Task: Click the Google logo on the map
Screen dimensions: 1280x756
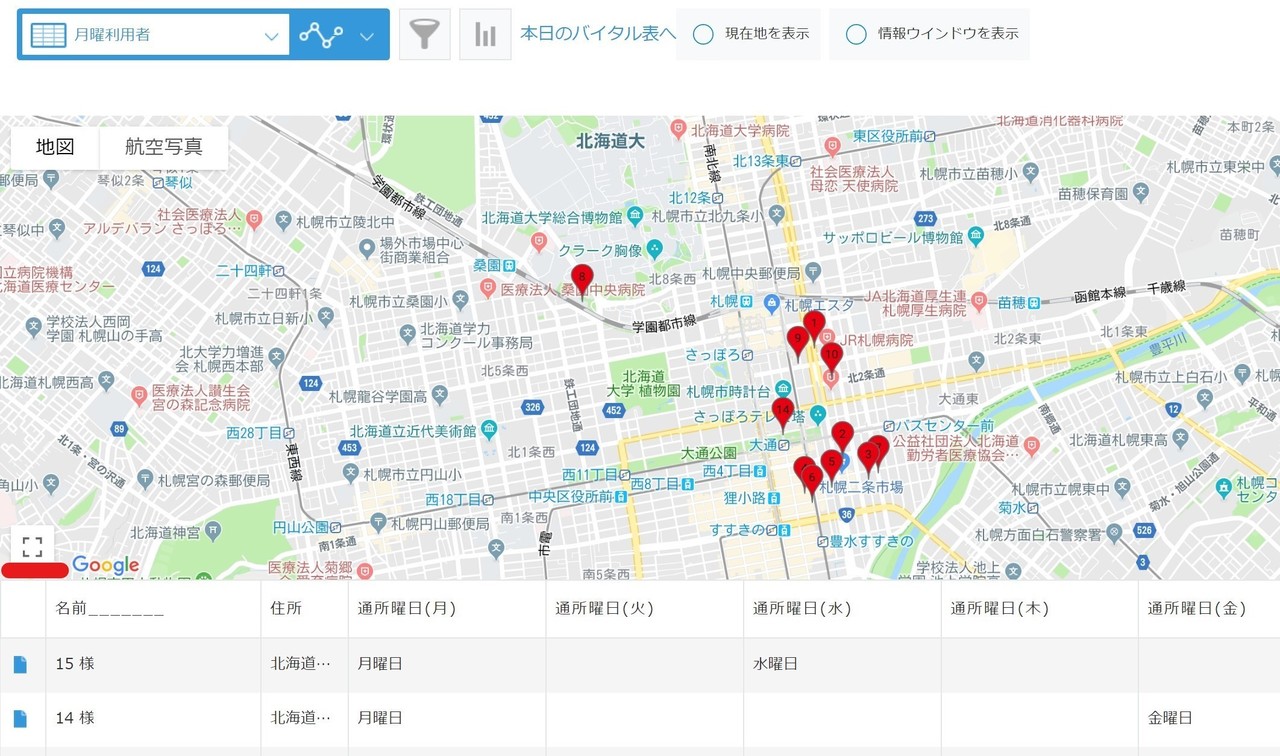Action: click(x=105, y=567)
